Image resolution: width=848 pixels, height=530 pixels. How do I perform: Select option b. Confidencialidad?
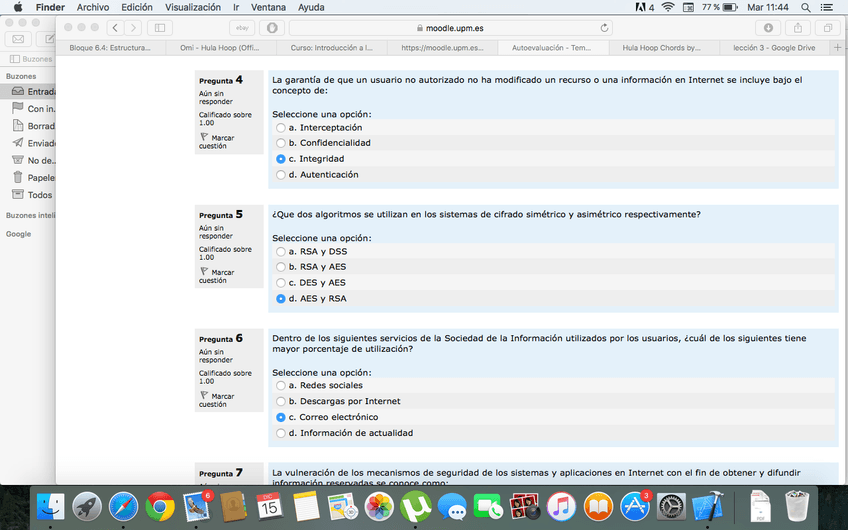click(281, 143)
